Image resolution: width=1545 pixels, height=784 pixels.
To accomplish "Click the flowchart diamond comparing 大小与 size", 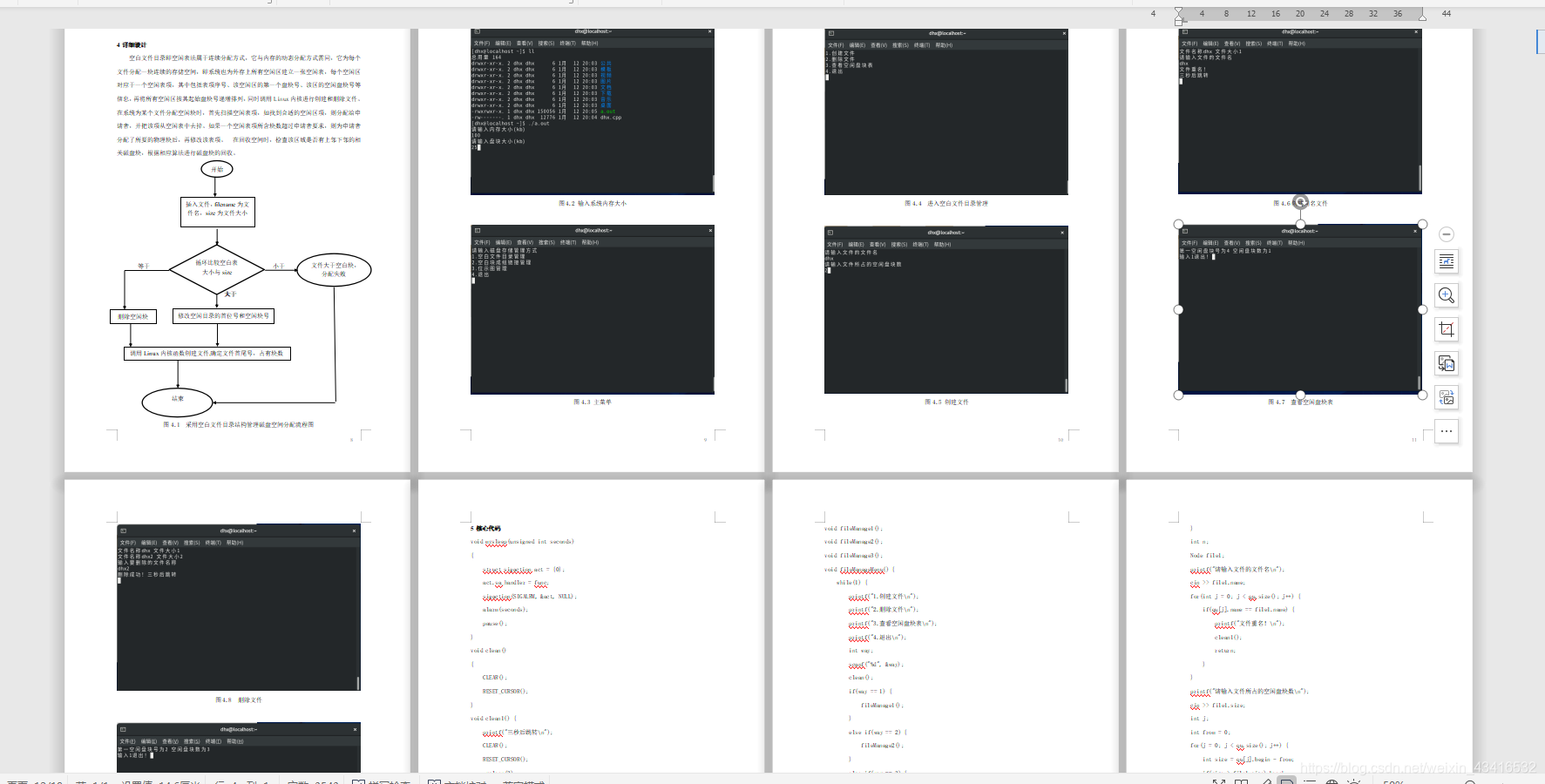I will (x=217, y=268).
